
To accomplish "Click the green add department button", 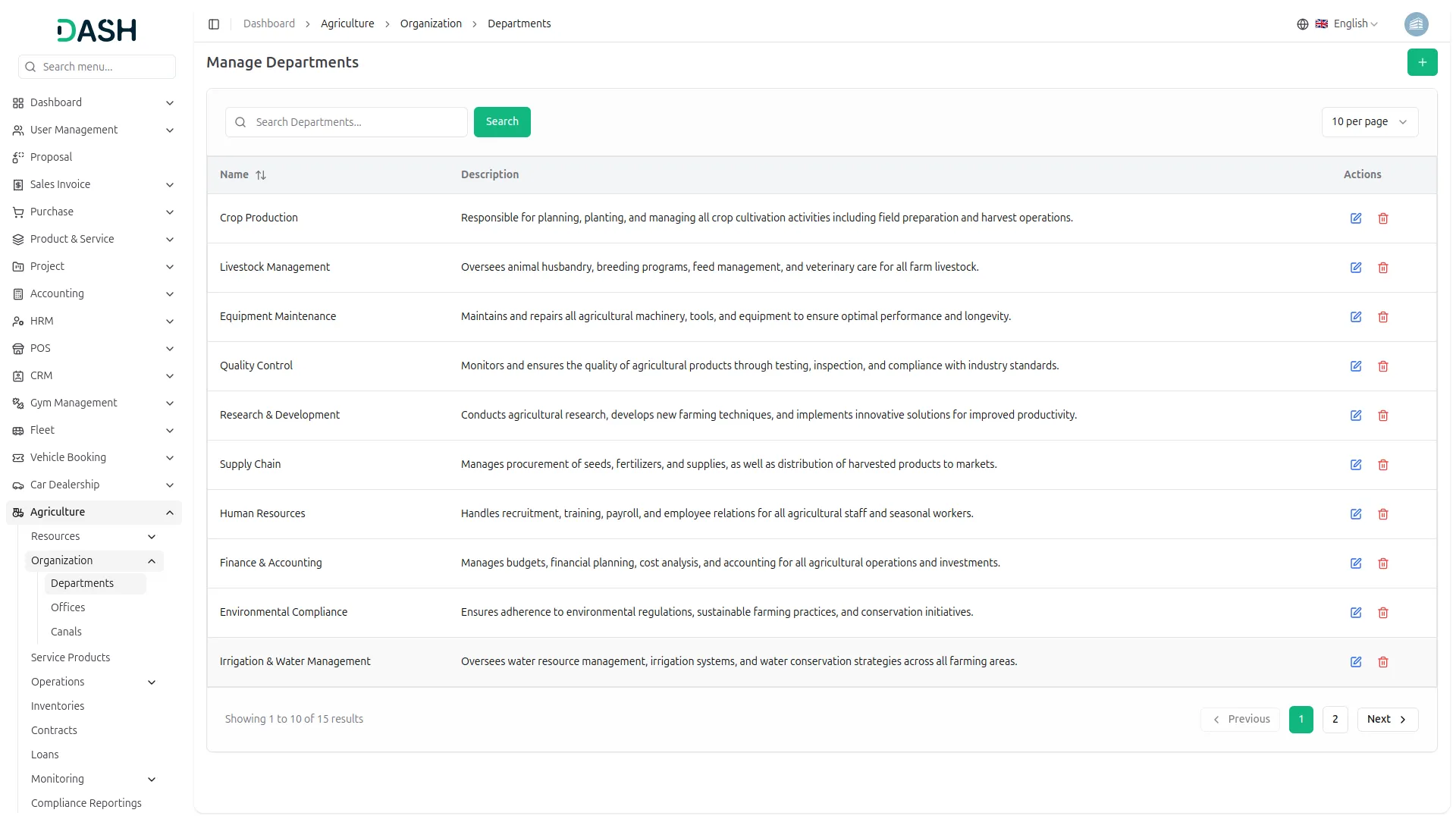I will point(1422,62).
